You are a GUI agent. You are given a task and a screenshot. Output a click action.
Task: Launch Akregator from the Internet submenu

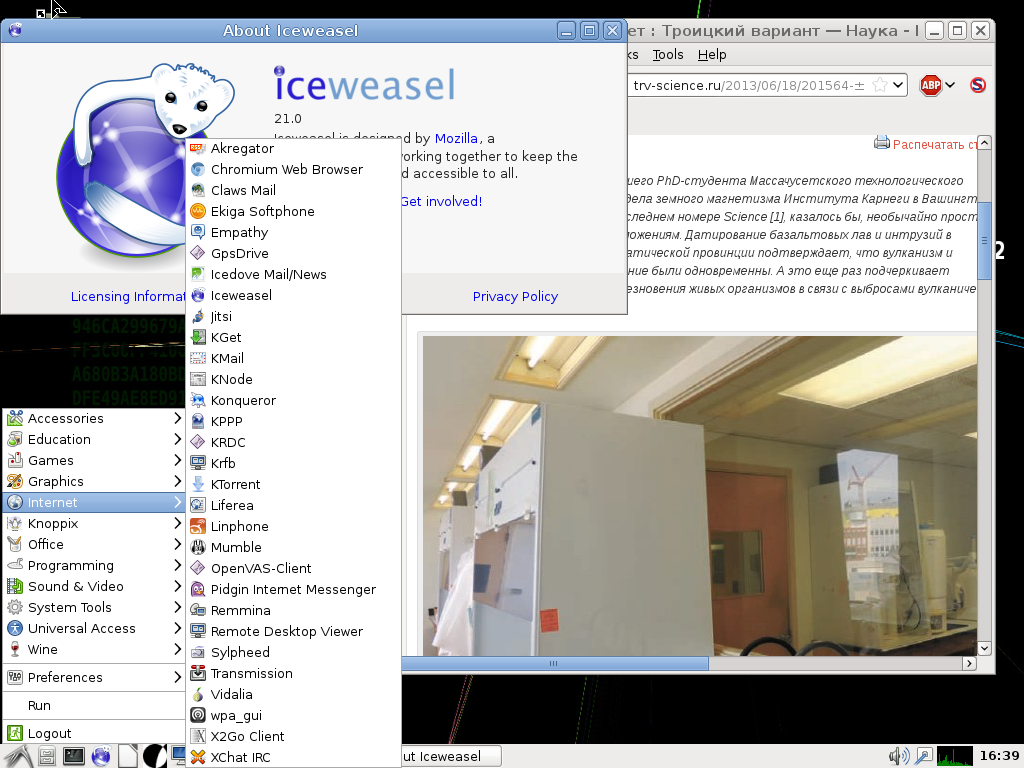point(293,148)
